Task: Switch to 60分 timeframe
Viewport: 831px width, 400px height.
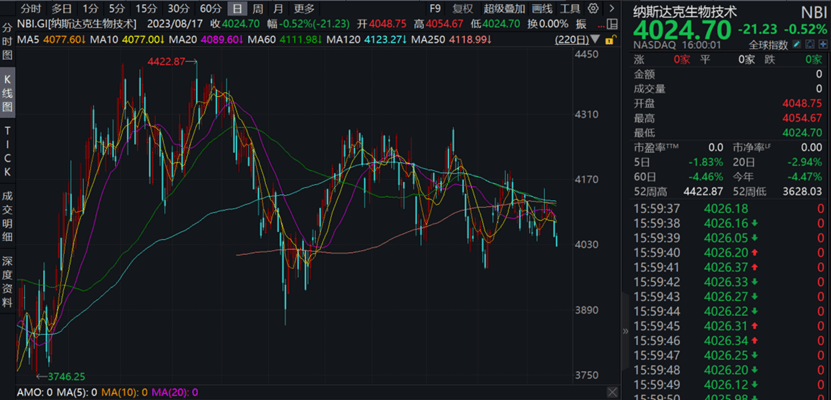Action: 211,9
